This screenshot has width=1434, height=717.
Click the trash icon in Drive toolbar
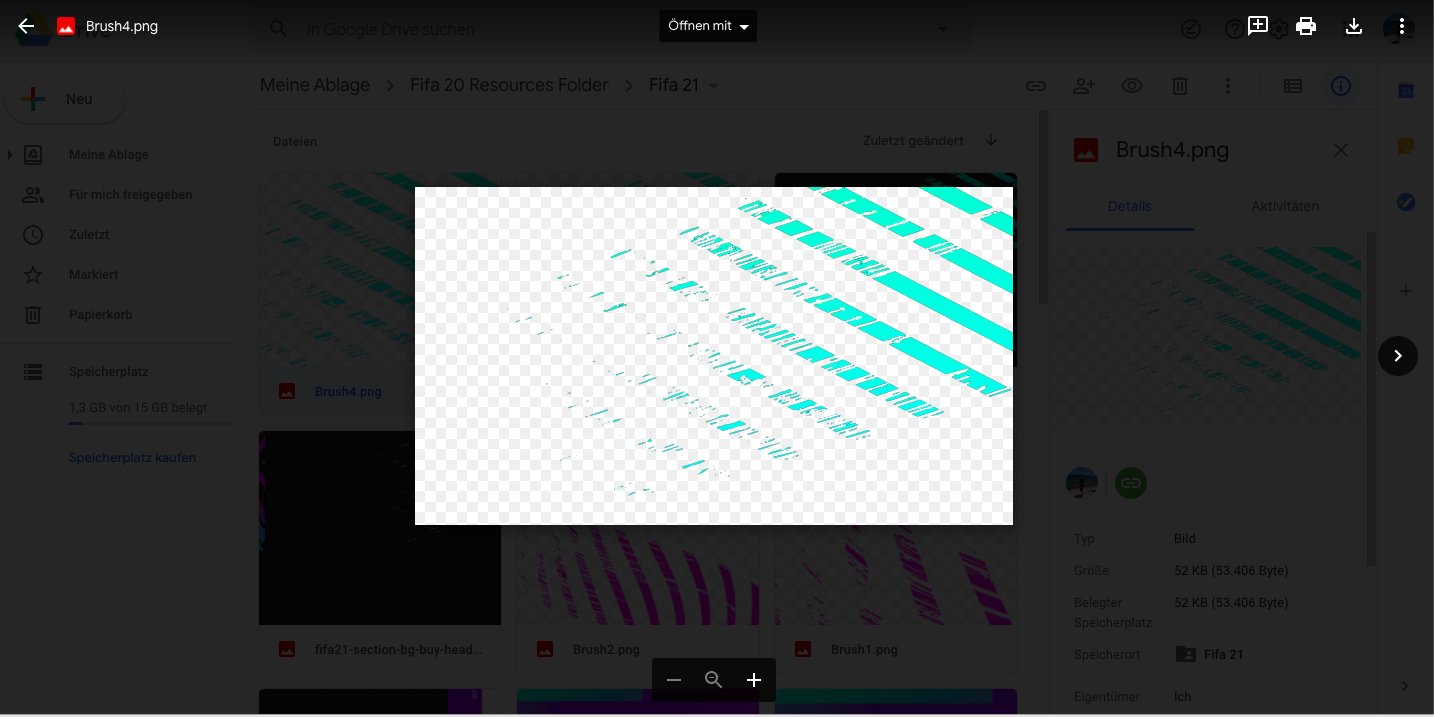point(1180,87)
